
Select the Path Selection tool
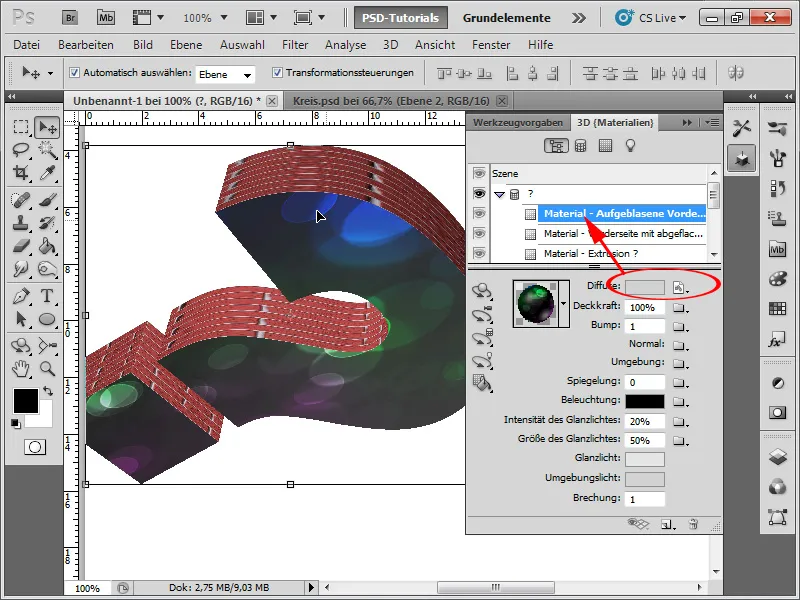[20, 319]
